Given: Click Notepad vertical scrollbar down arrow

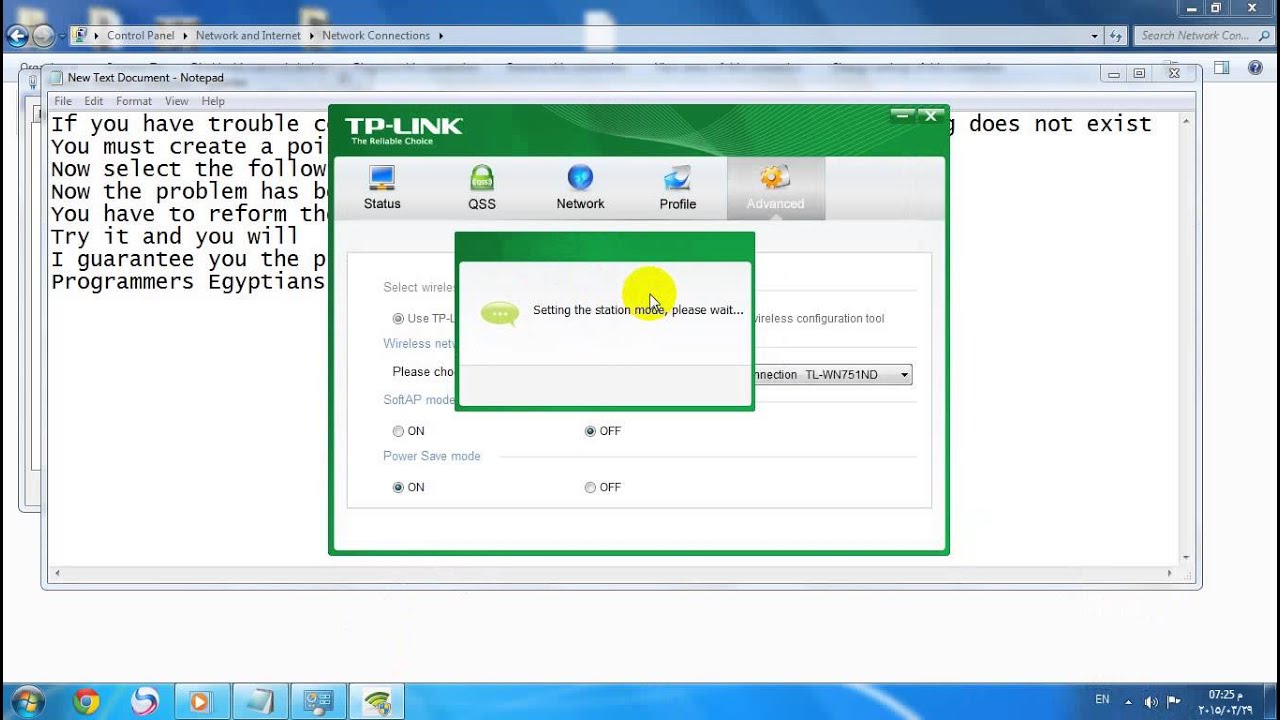Looking at the screenshot, I should point(1187,558).
